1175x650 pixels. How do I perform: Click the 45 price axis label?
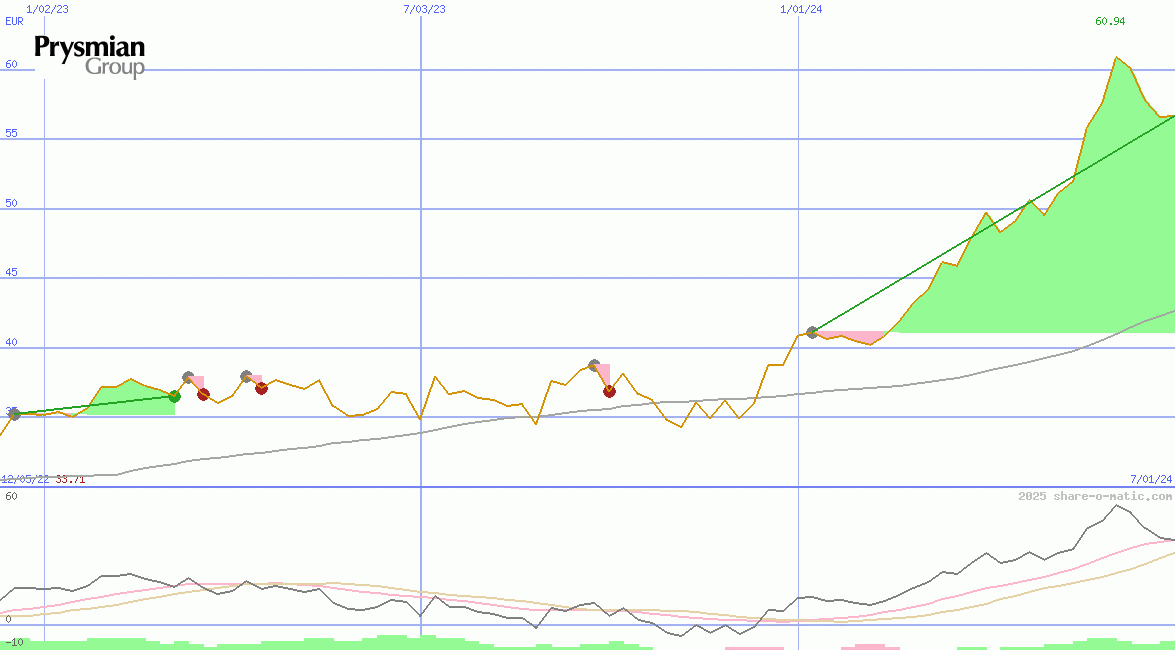tap(12, 272)
